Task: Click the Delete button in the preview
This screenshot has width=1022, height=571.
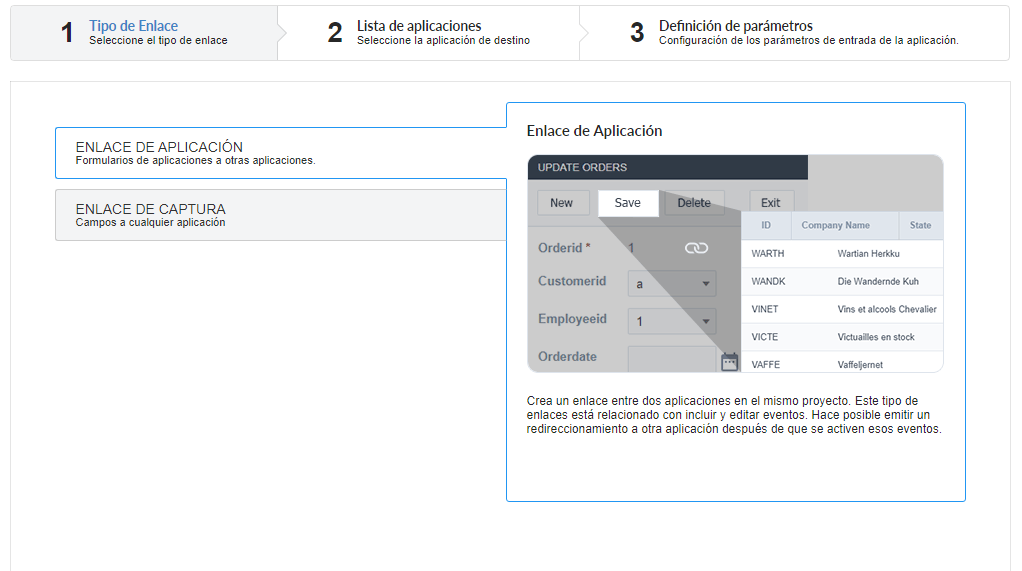Action: [694, 203]
